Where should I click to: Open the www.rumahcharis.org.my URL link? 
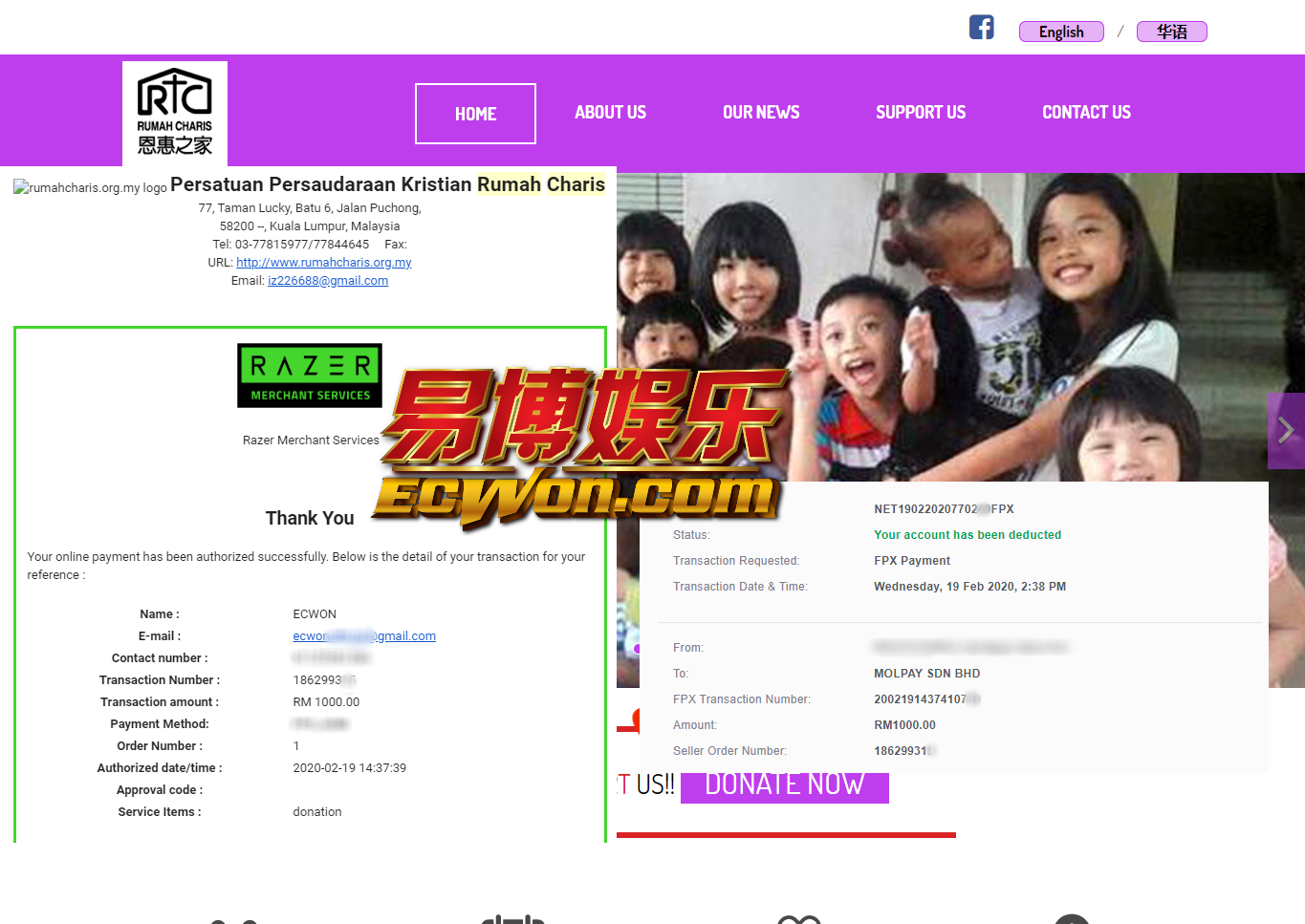pos(323,263)
